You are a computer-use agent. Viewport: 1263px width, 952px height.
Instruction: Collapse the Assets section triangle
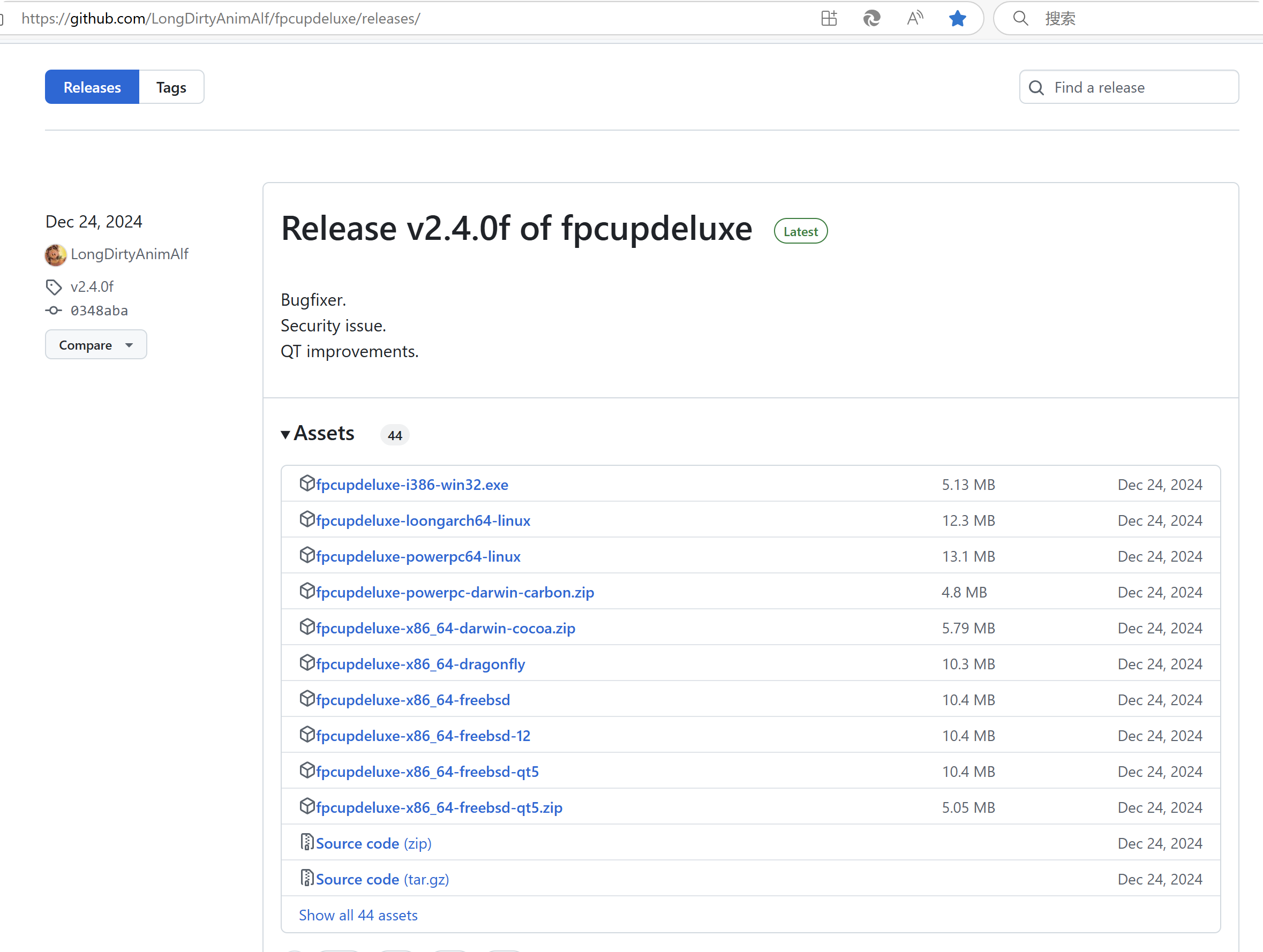coord(285,434)
